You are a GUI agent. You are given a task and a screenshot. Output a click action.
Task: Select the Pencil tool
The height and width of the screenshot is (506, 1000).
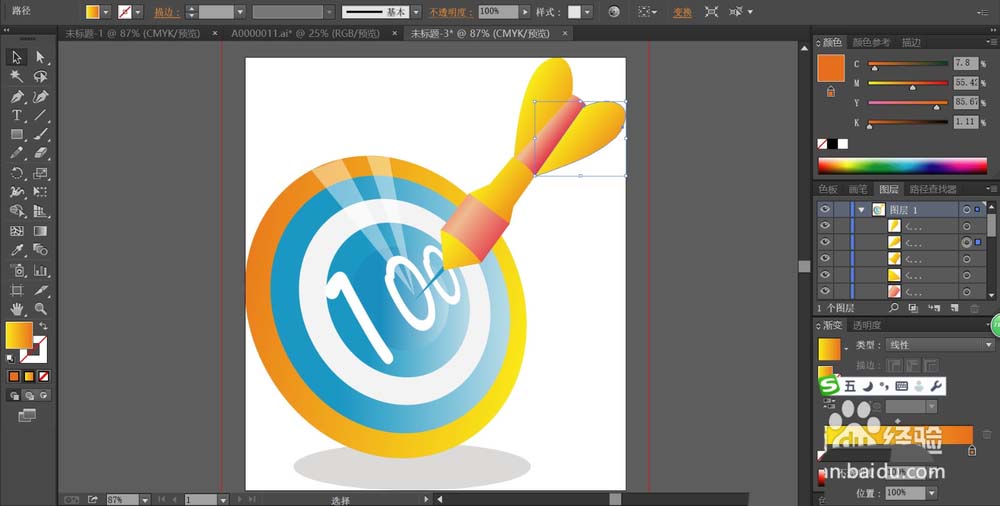click(x=17, y=153)
